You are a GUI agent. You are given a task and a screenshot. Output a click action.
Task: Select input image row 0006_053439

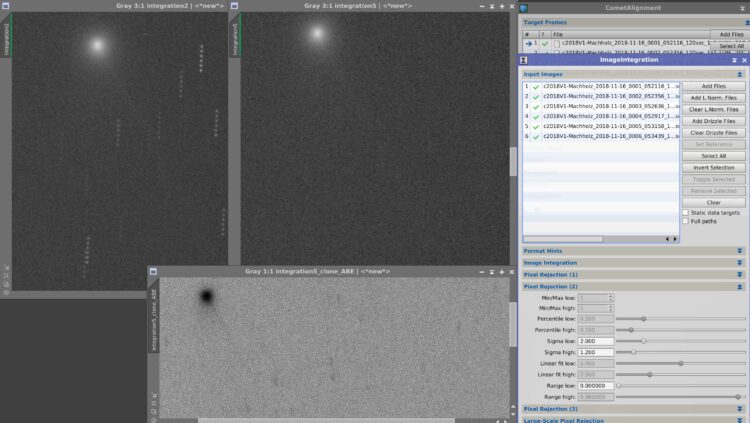(x=601, y=136)
